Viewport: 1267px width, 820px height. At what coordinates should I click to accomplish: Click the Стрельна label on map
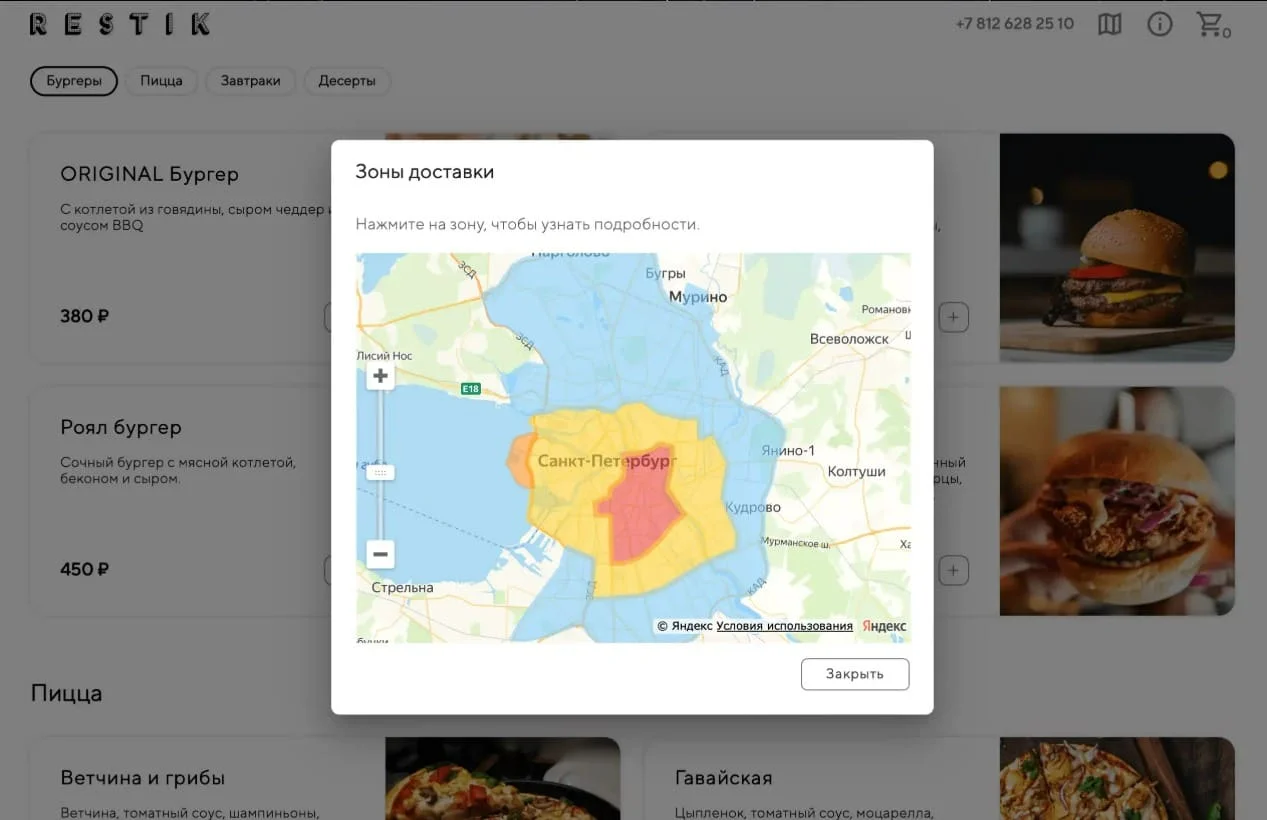click(402, 587)
